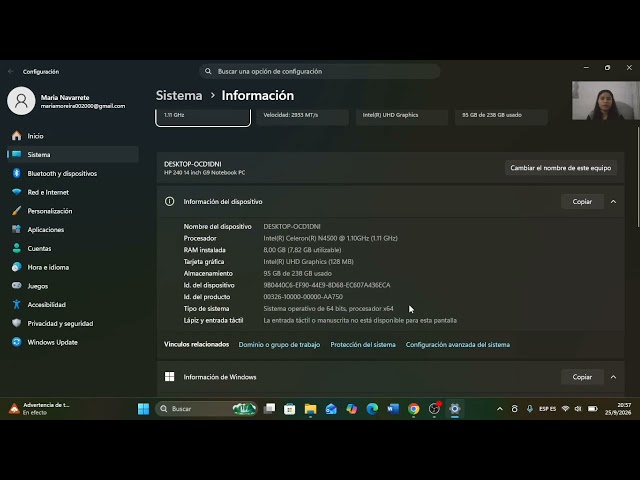This screenshot has height=480, width=640.
Task: Focus the Buscar una opción de configuración field
Action: pos(320,71)
